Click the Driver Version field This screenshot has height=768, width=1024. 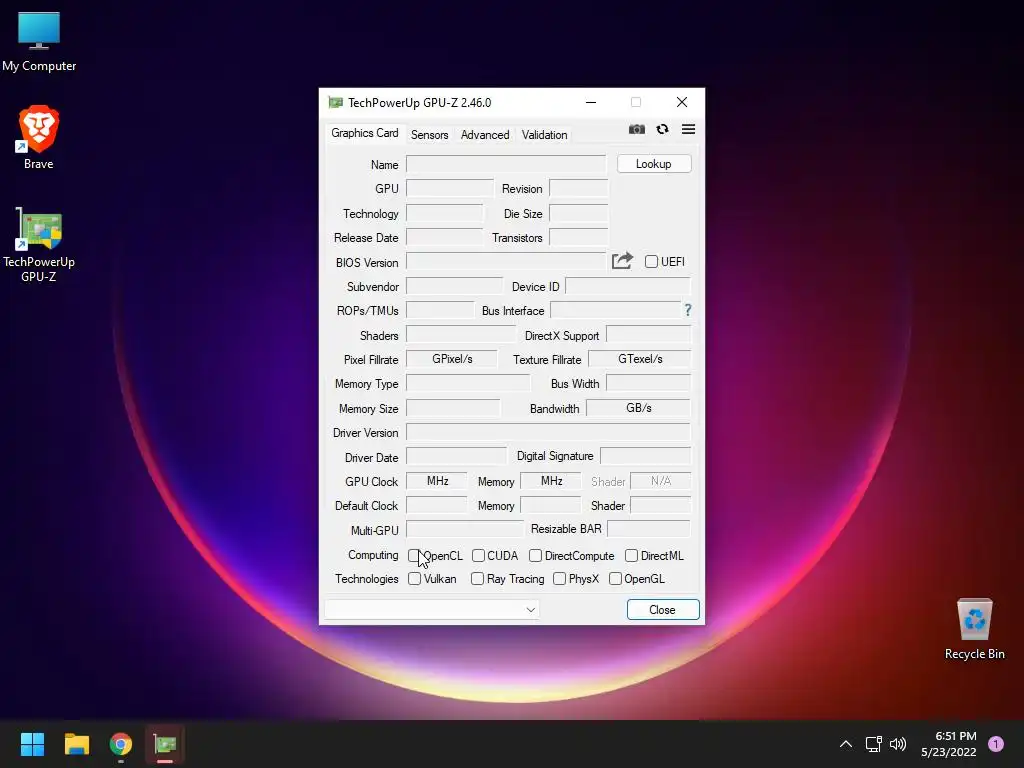(x=548, y=432)
